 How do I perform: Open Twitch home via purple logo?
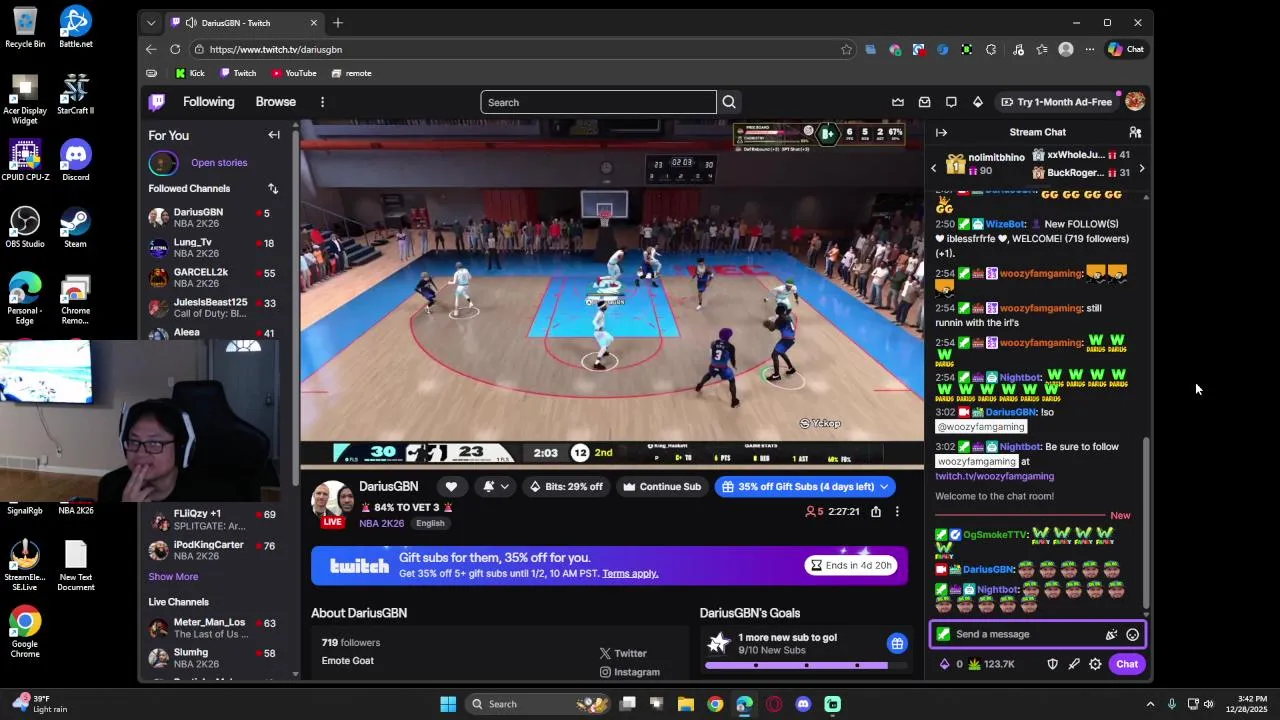click(x=157, y=102)
